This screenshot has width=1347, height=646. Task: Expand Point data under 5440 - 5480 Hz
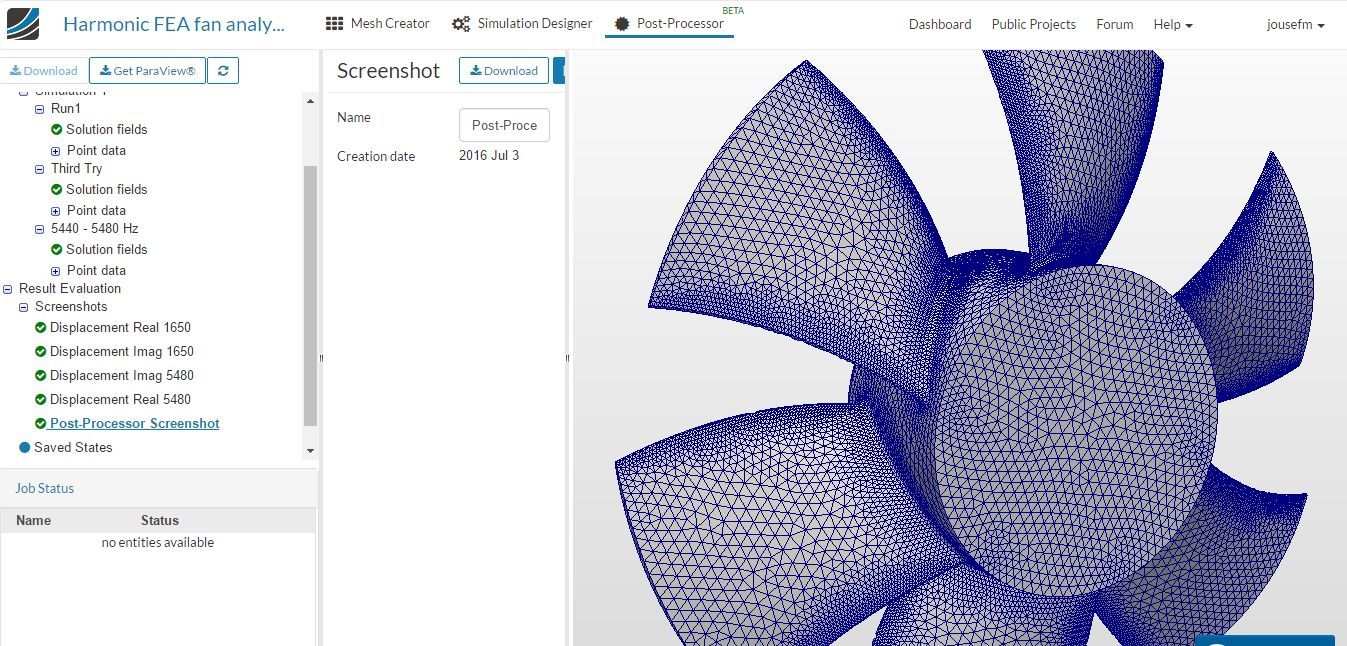56,271
